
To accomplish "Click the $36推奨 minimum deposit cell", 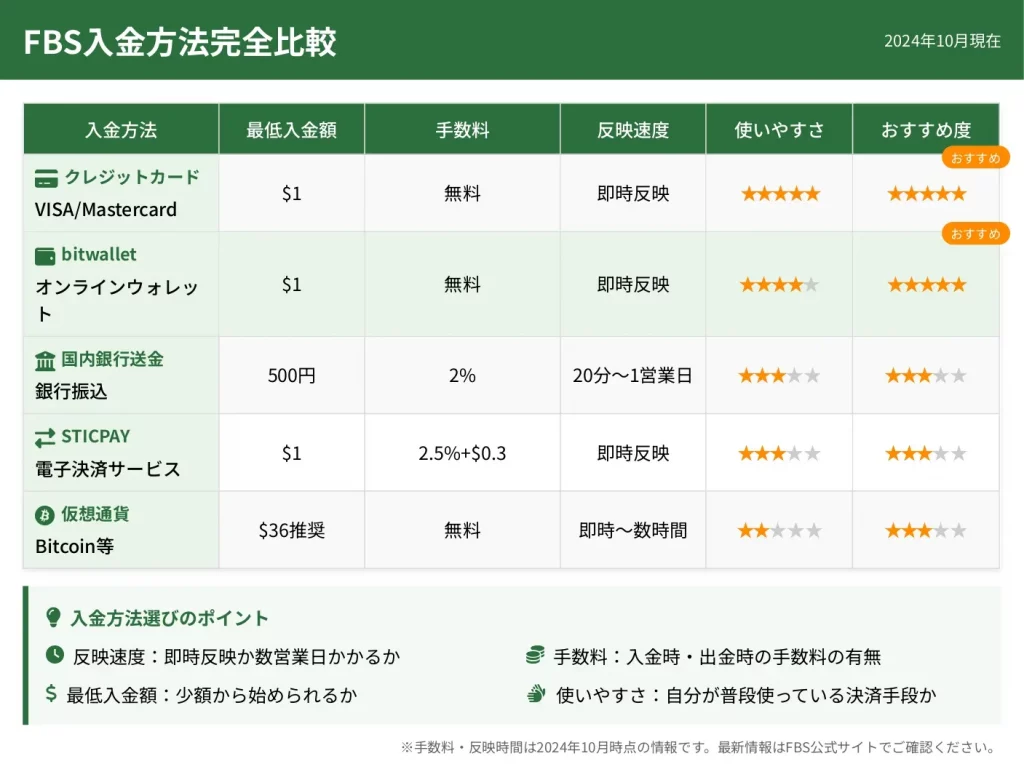I will coord(291,530).
